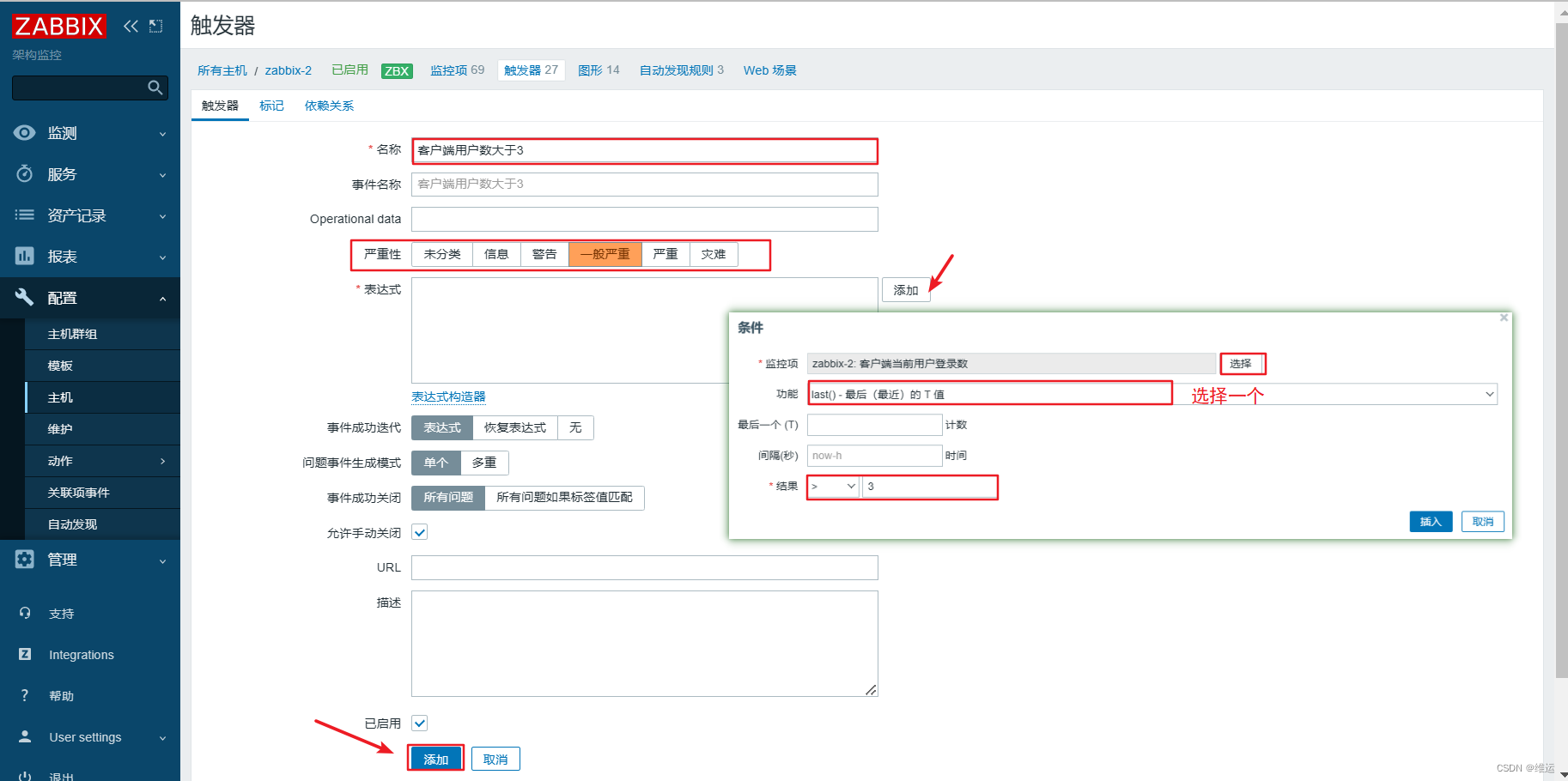Close the 条件 dialog with the X
The image size is (1568, 781).
point(1504,318)
